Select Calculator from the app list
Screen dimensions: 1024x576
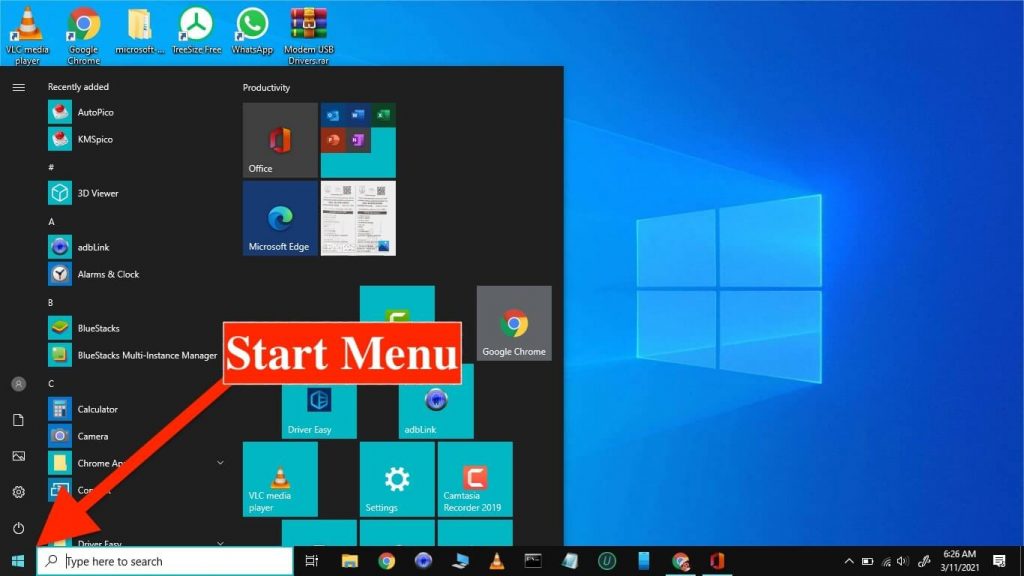pyautogui.click(x=97, y=409)
